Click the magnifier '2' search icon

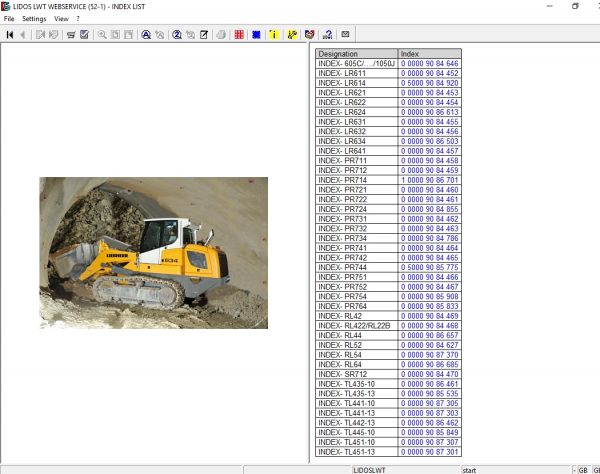tap(177, 34)
